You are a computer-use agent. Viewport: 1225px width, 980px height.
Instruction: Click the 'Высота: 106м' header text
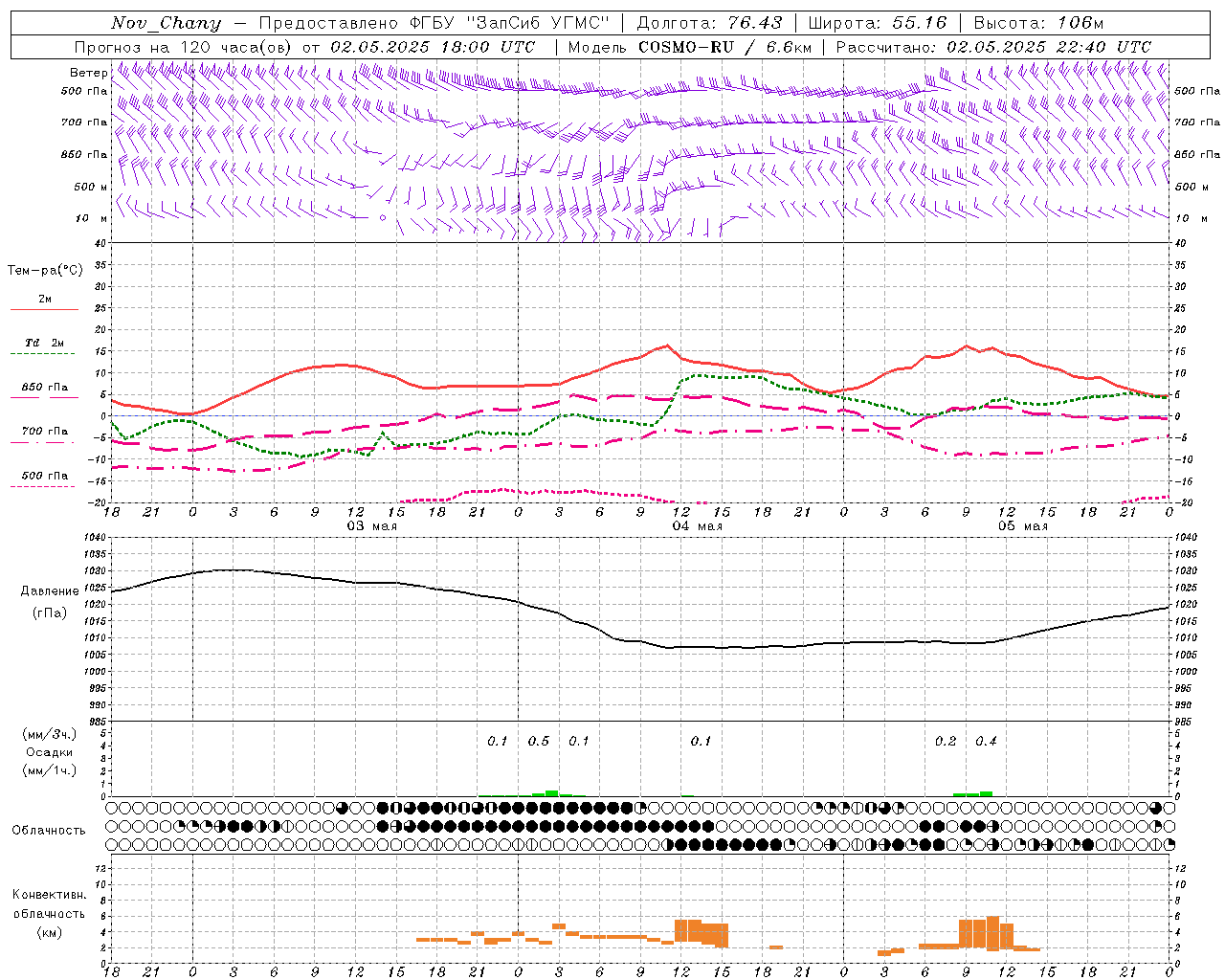[x=1038, y=23]
